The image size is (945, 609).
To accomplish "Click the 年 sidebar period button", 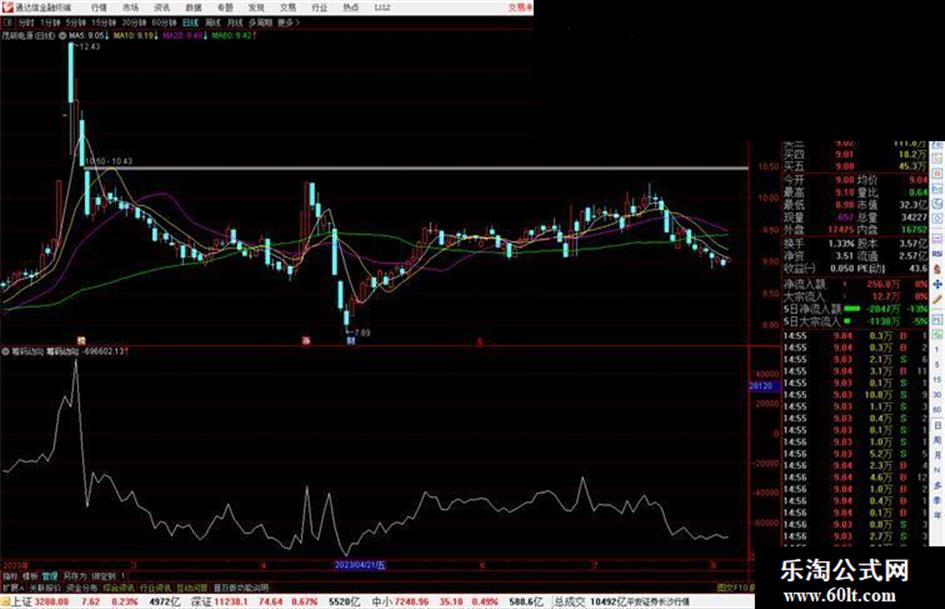I will (x=937, y=516).
